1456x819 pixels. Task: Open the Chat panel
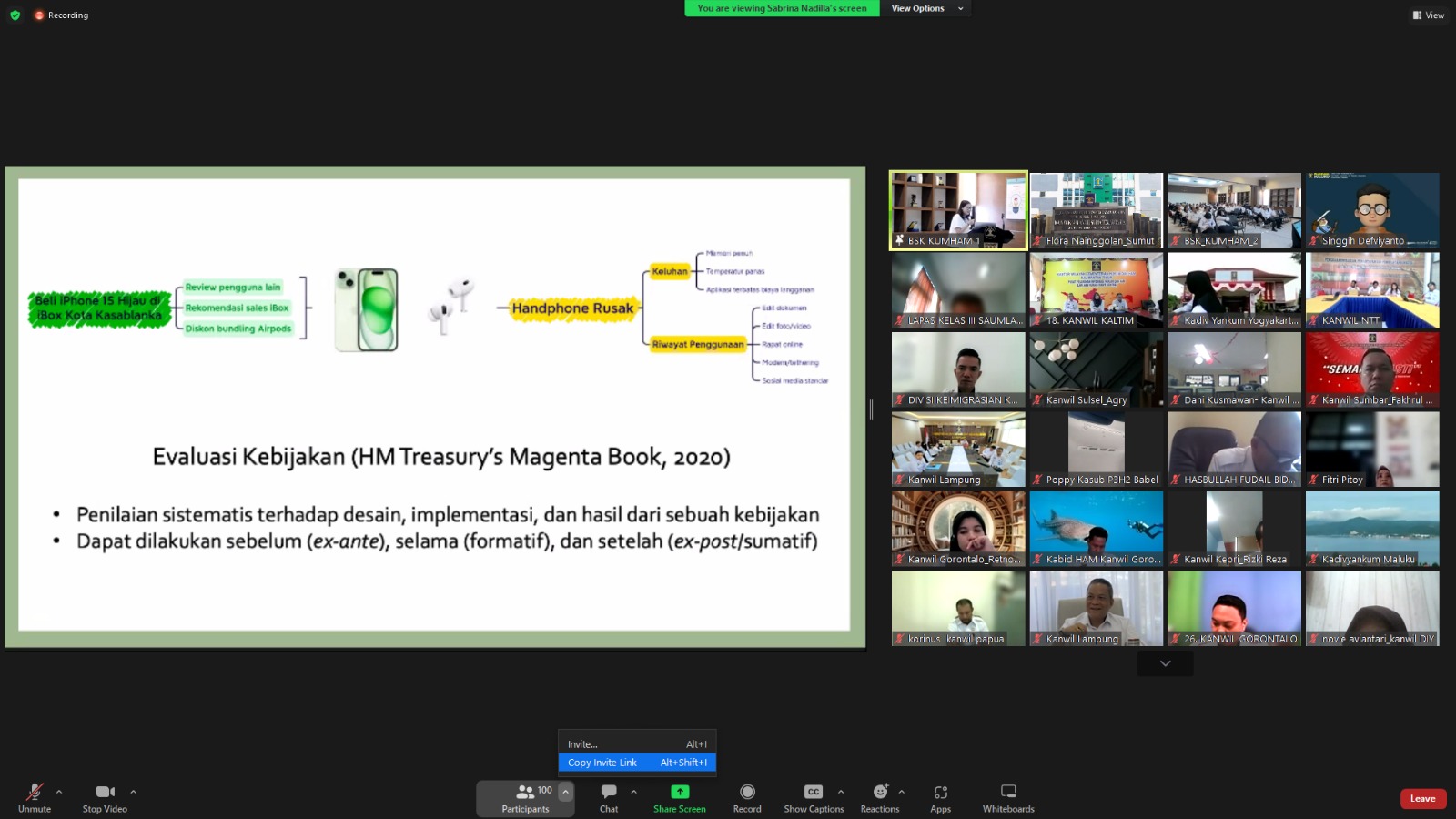pos(609,798)
